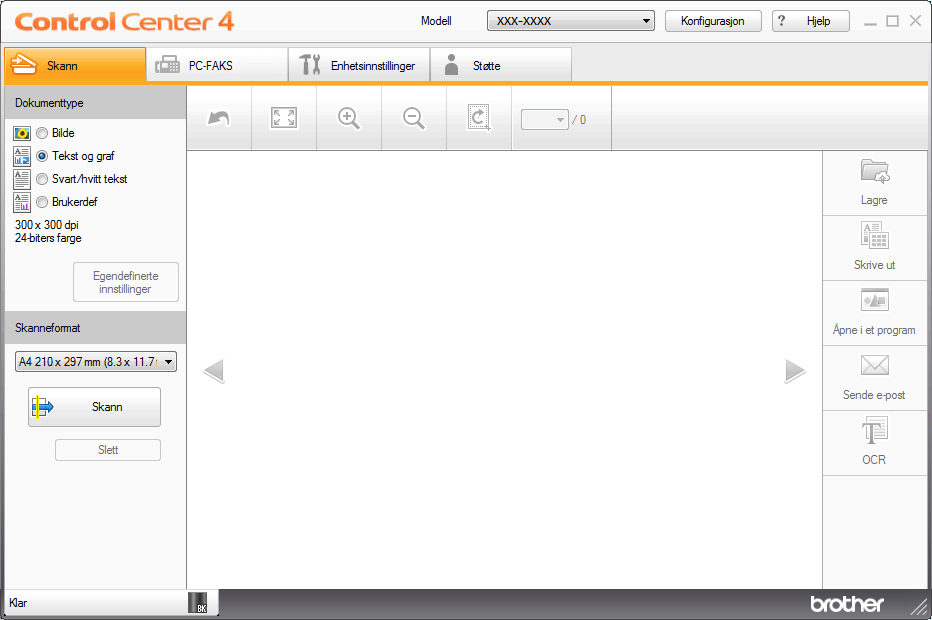The height and width of the screenshot is (620, 932).
Task: Open the Sende e-post function
Action: (x=873, y=378)
